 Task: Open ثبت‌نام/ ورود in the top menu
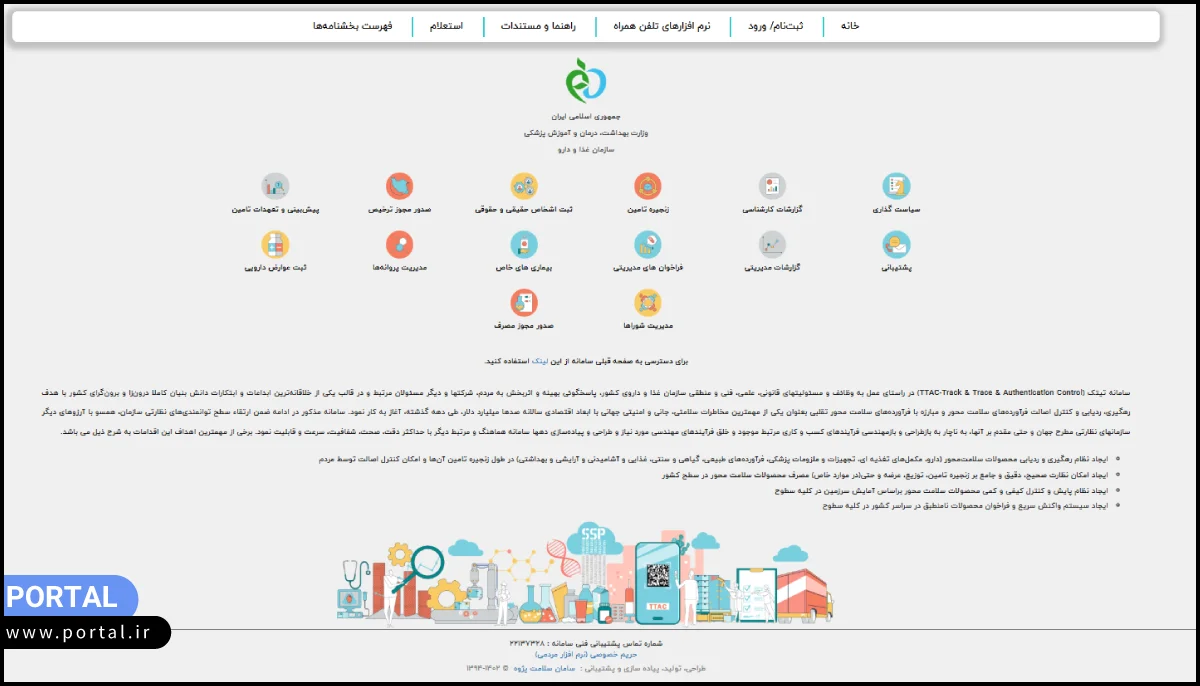[775, 26]
